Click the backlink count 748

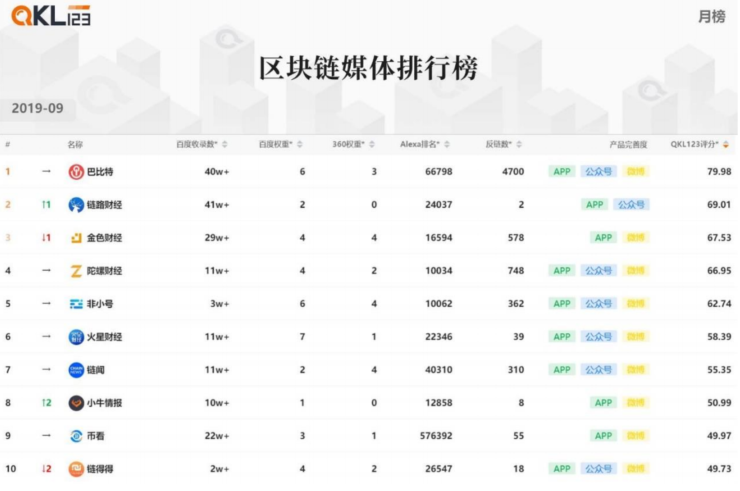516,271
